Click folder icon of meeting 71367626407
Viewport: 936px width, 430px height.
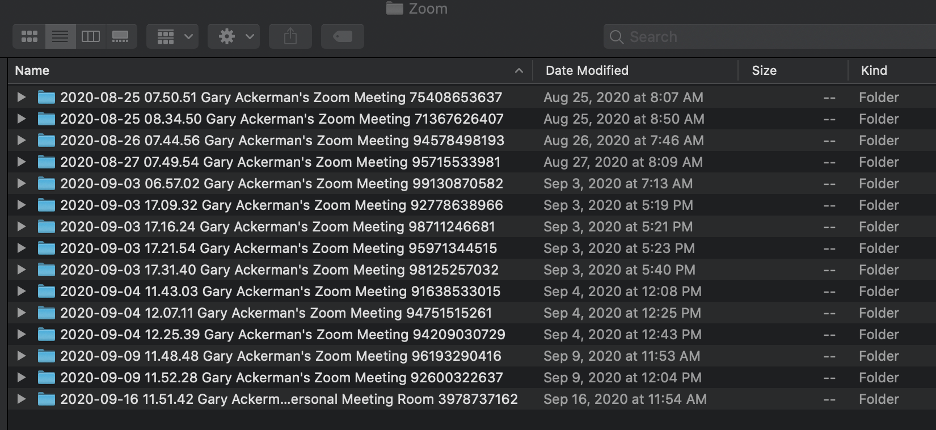pos(46,118)
